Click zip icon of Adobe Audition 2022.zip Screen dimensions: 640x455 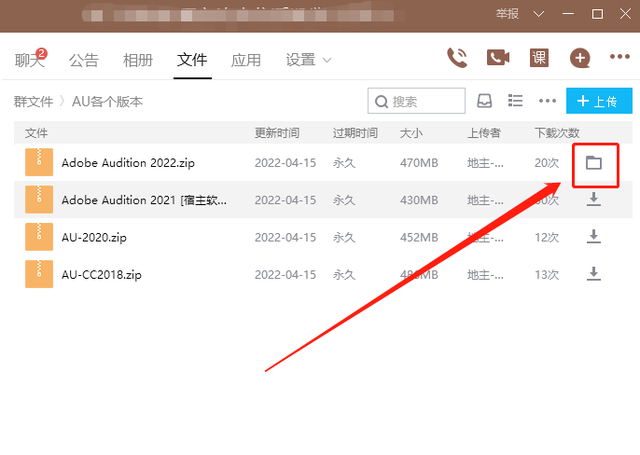39,162
